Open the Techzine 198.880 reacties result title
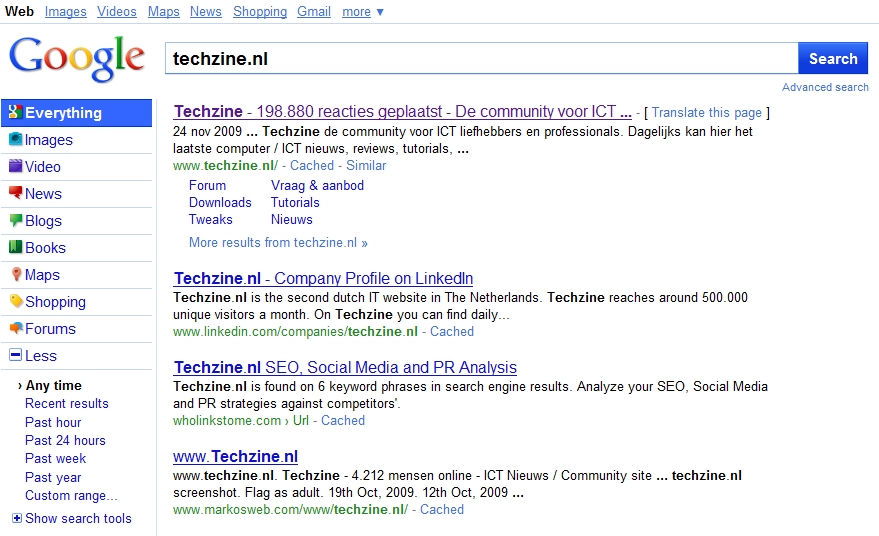Viewport: 879px width, 536px height. click(403, 112)
